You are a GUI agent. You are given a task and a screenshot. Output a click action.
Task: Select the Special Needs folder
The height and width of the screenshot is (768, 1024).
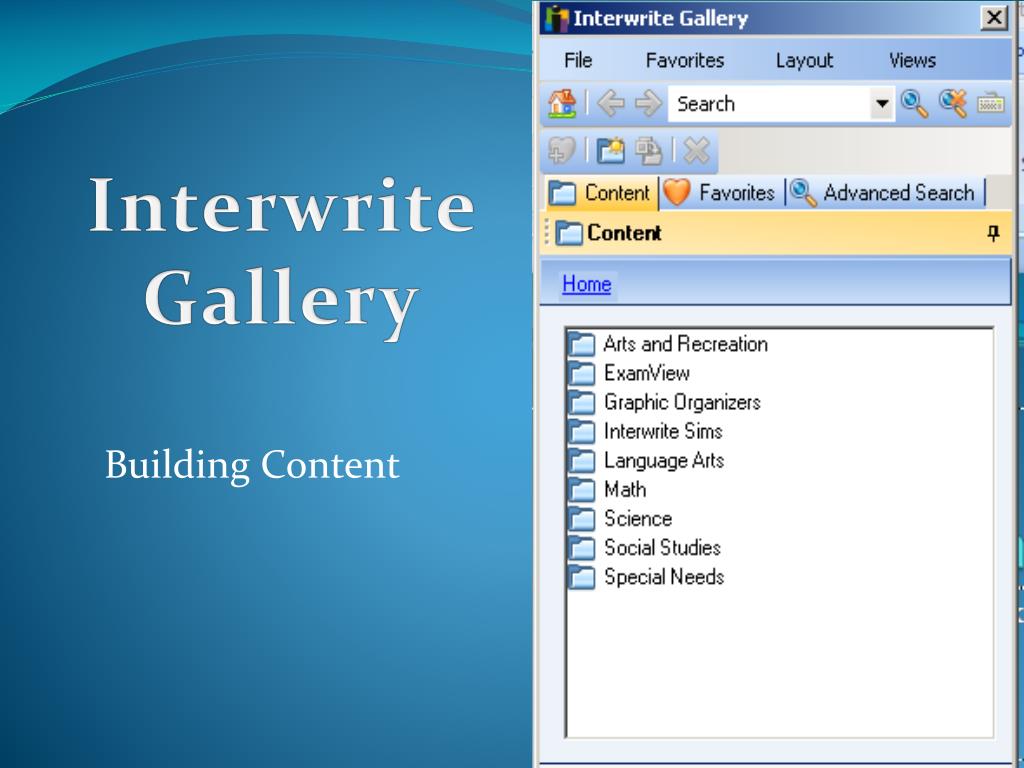pyautogui.click(x=646, y=577)
